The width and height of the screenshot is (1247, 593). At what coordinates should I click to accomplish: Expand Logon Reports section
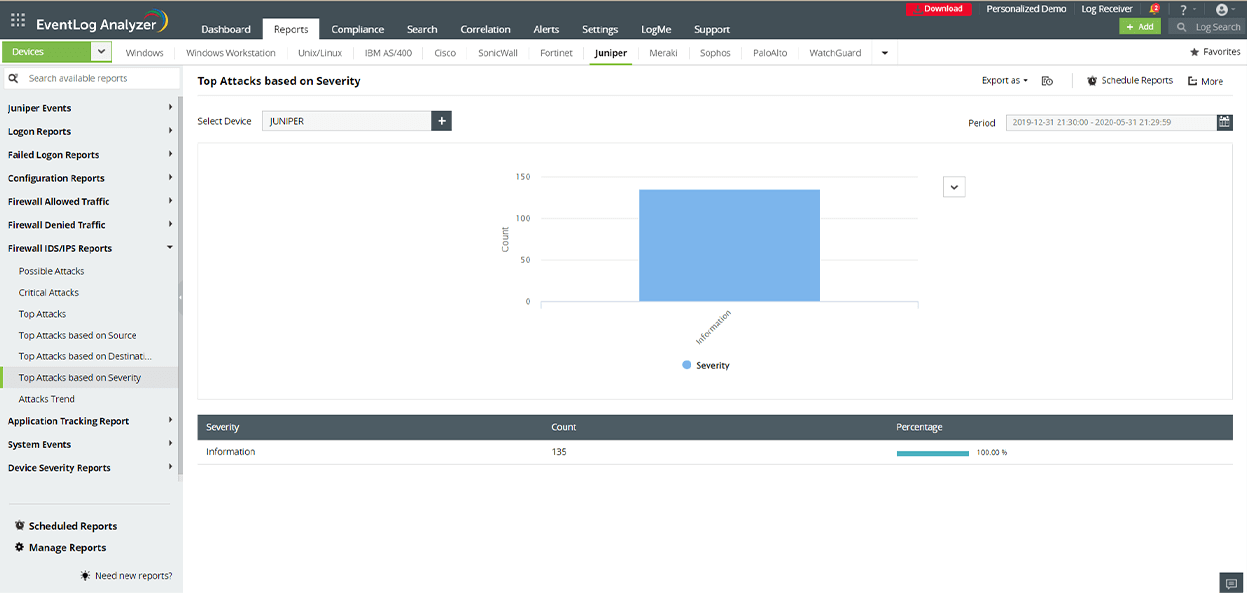90,131
